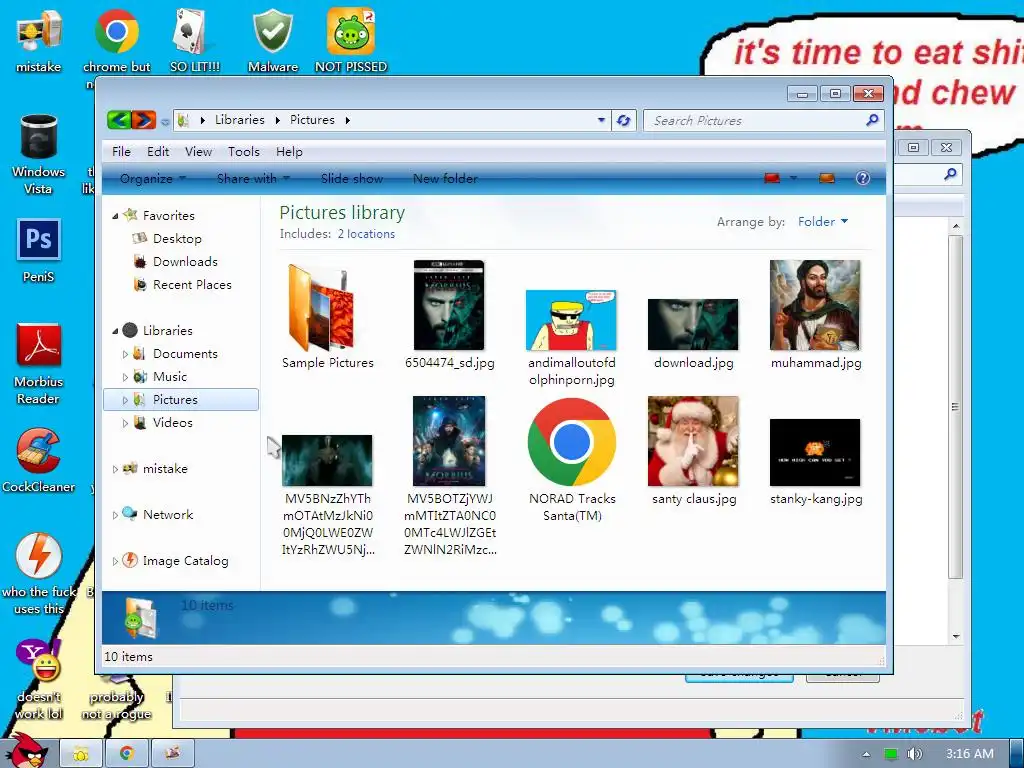The height and width of the screenshot is (768, 1024).
Task: Show hidden tray icons arrow
Action: click(866, 754)
